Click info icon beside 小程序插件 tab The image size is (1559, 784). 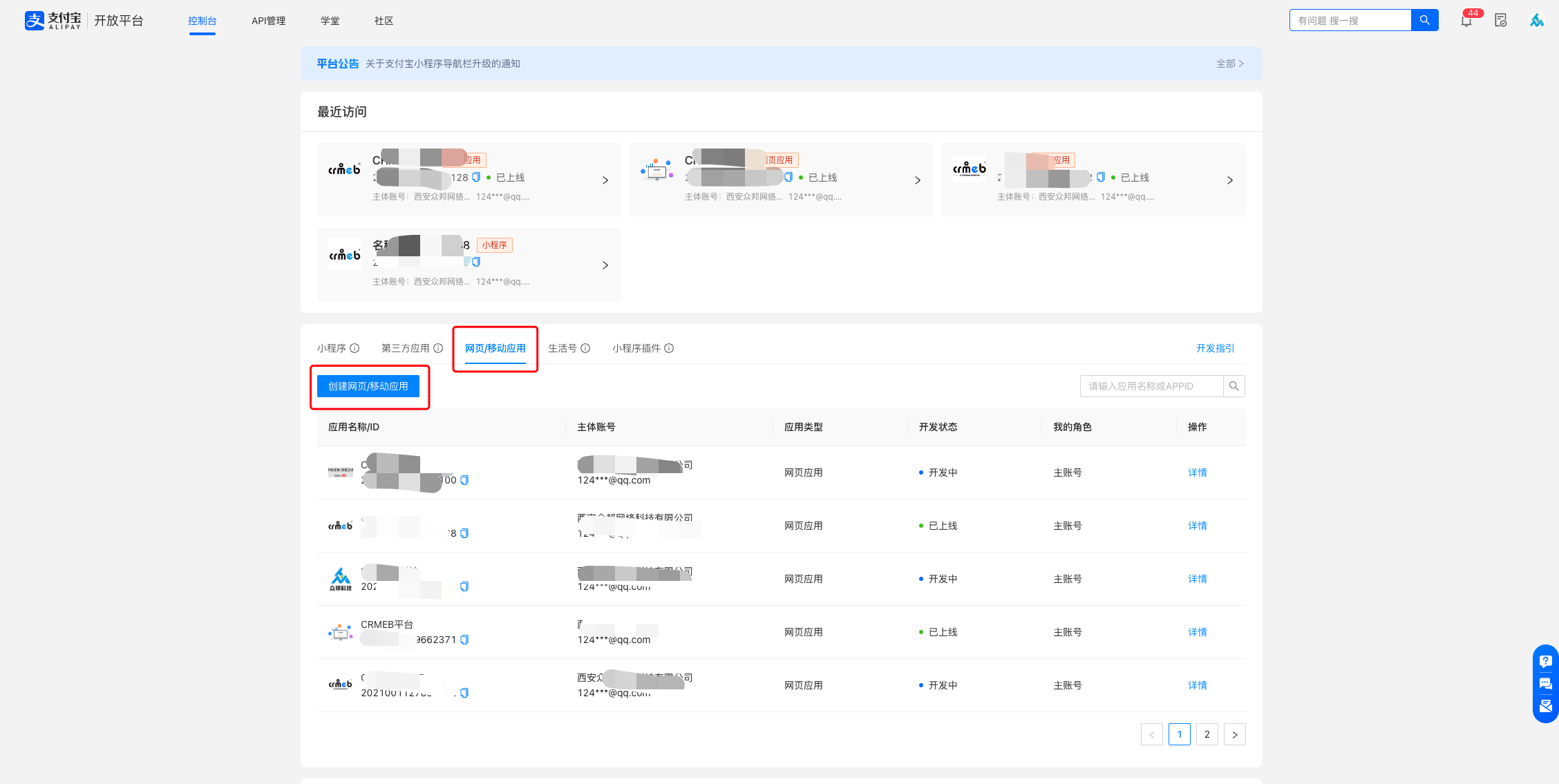pos(669,348)
